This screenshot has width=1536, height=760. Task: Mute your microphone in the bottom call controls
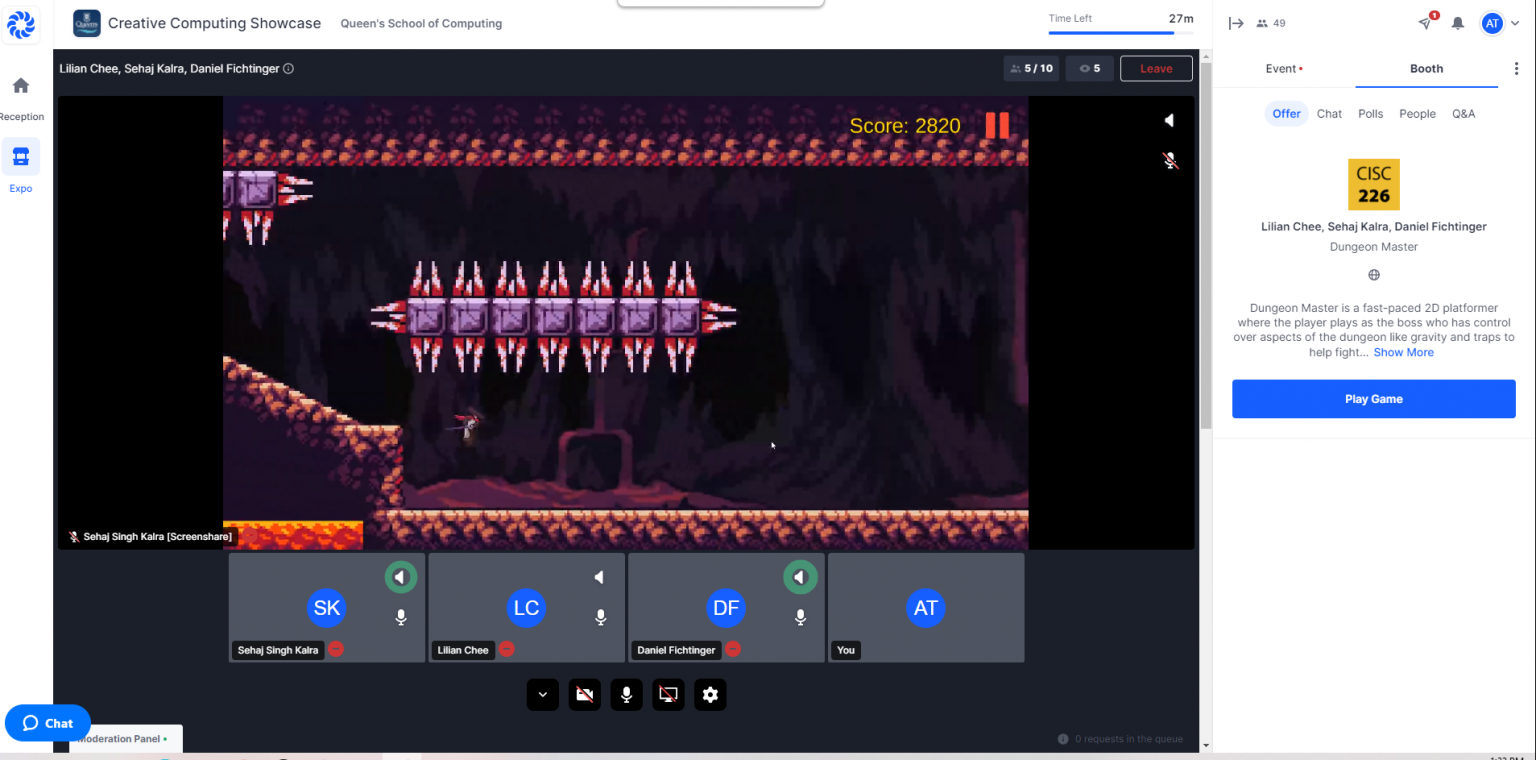point(626,695)
